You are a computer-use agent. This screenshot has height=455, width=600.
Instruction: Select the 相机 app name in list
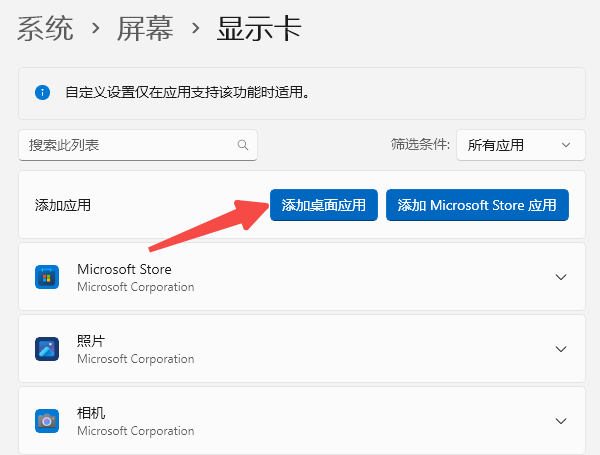(91, 413)
